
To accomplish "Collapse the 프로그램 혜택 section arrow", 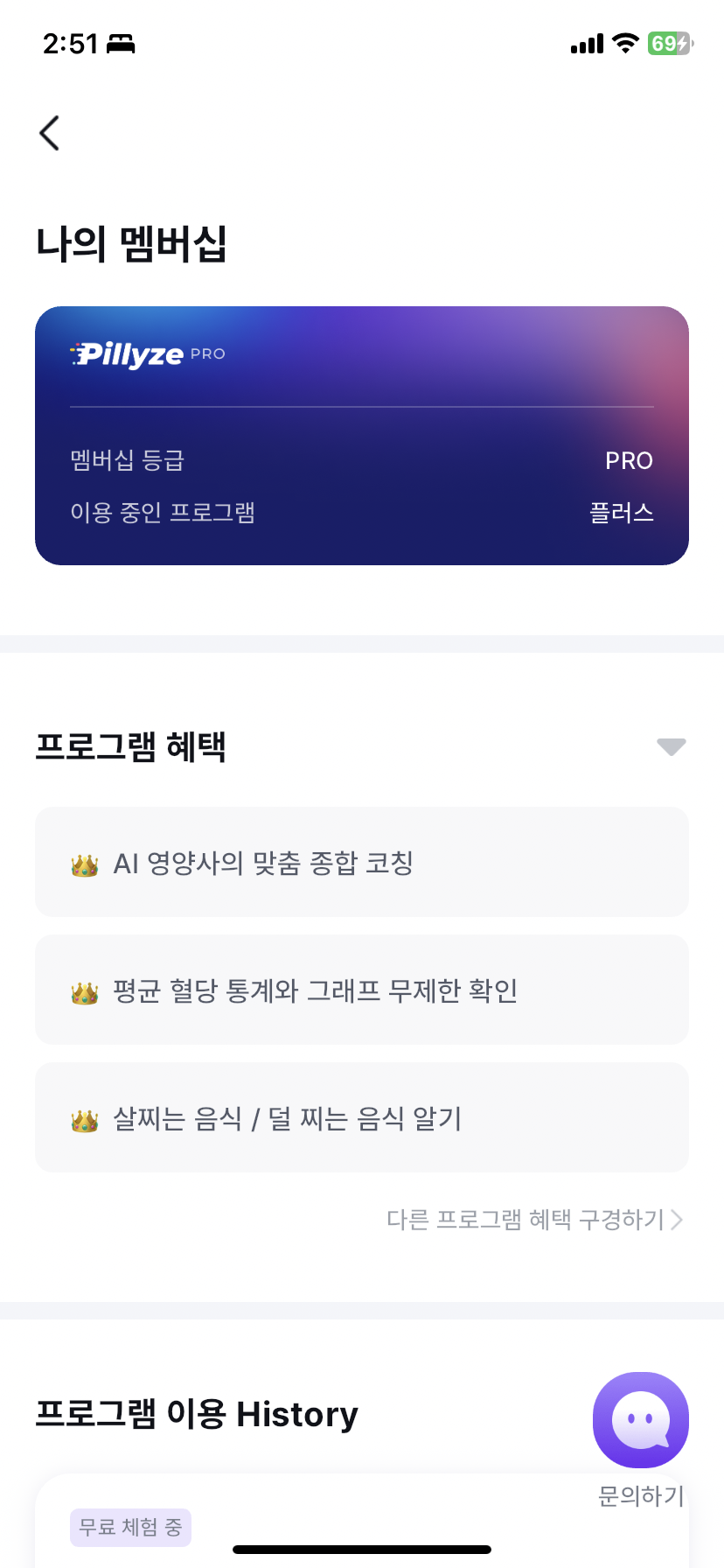I will (671, 747).
